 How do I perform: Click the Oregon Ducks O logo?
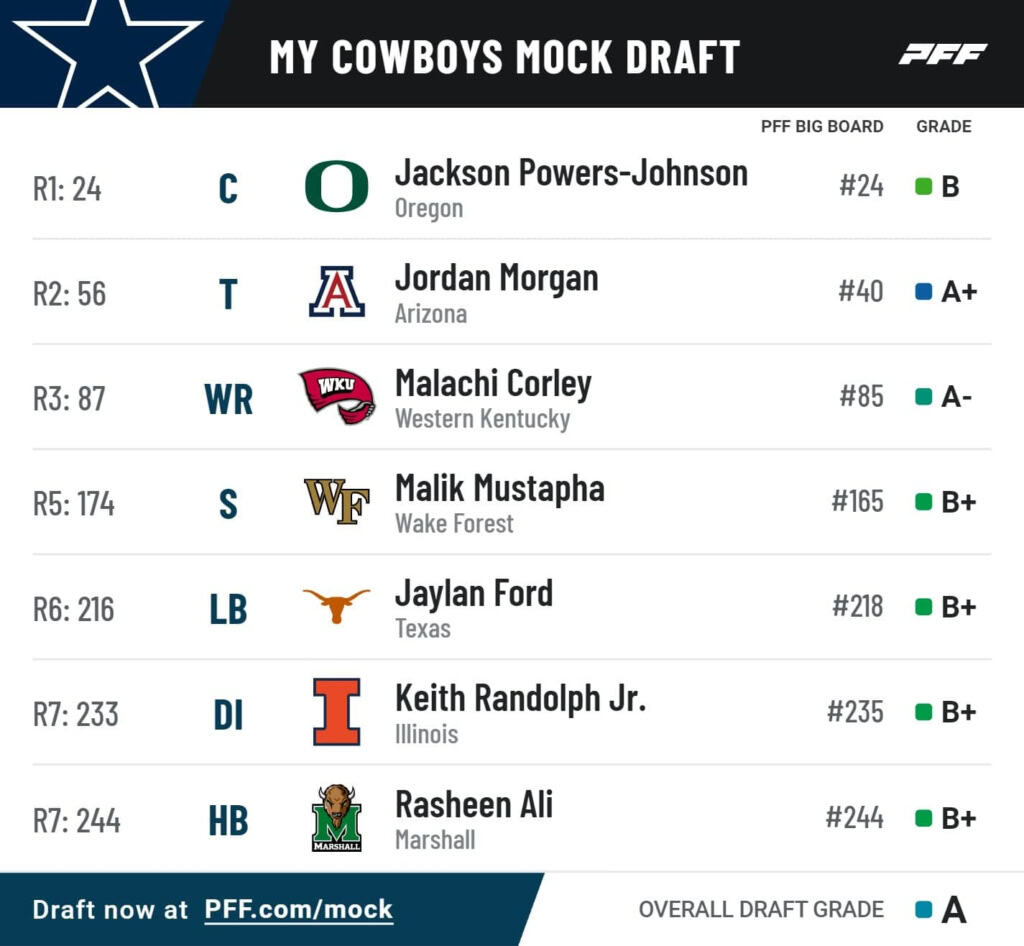coord(336,187)
